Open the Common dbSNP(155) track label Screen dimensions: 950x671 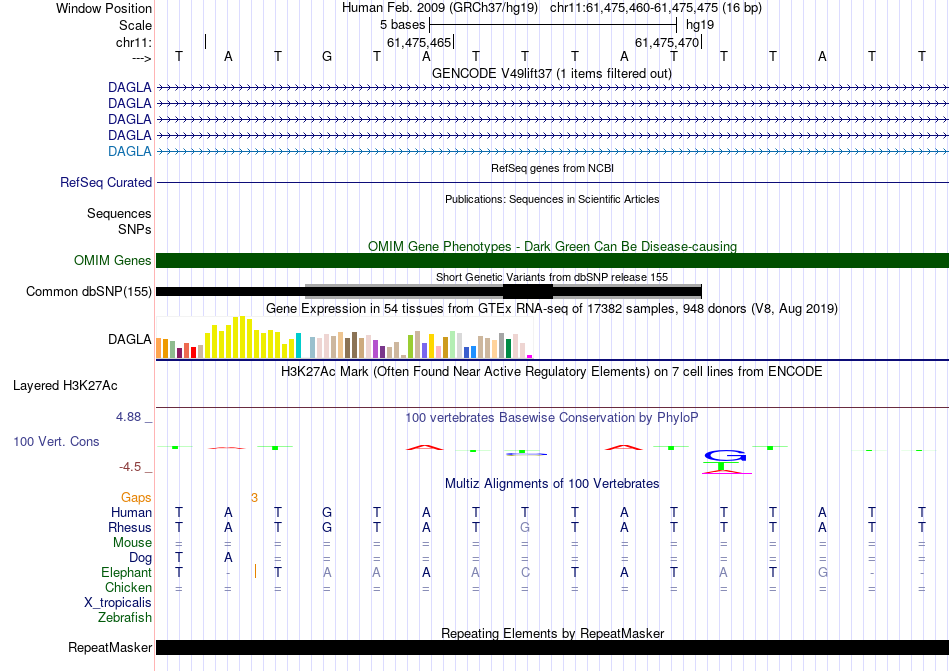click(88, 291)
